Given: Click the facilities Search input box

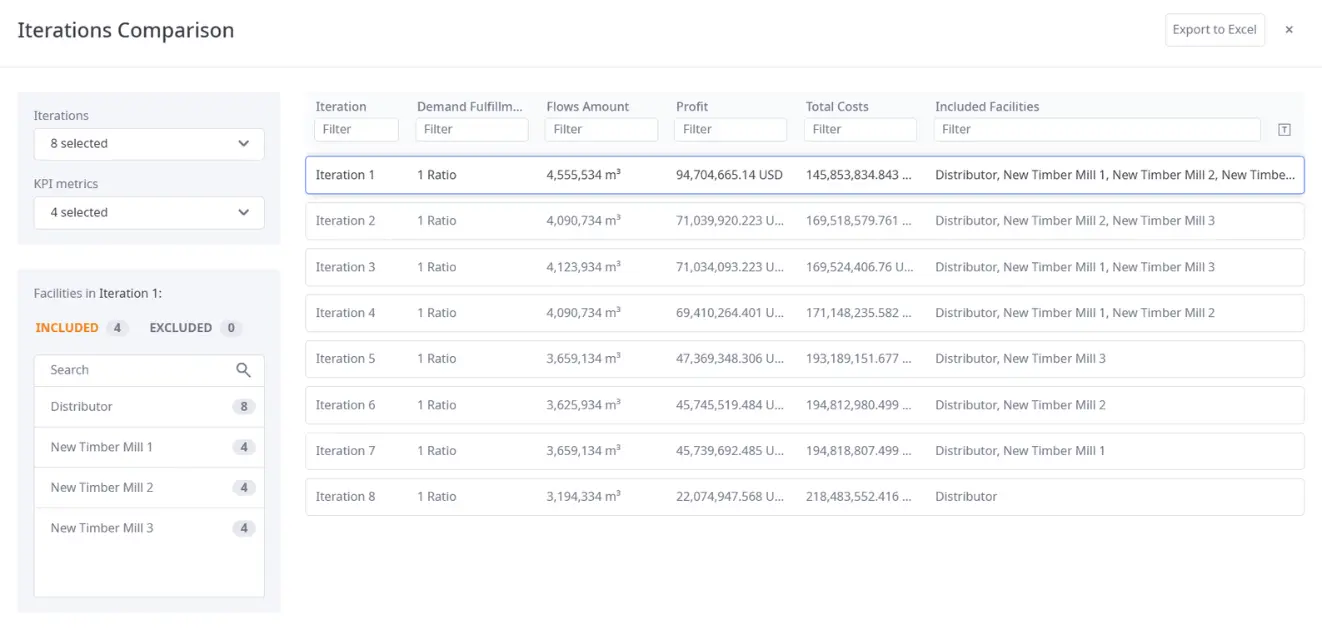Looking at the screenshot, I should coord(140,370).
